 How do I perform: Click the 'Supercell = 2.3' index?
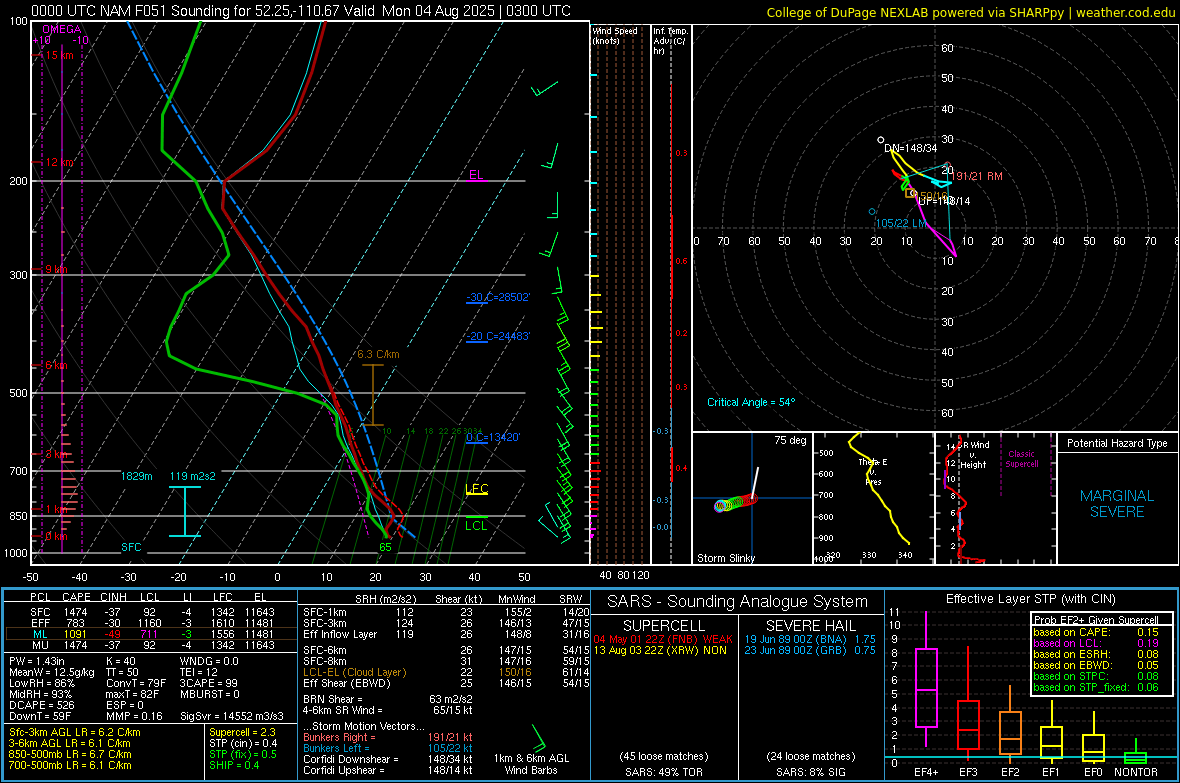coord(242,733)
